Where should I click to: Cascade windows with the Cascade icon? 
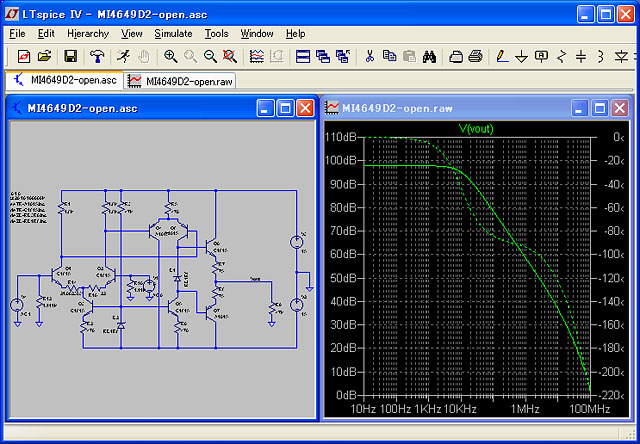[323, 56]
